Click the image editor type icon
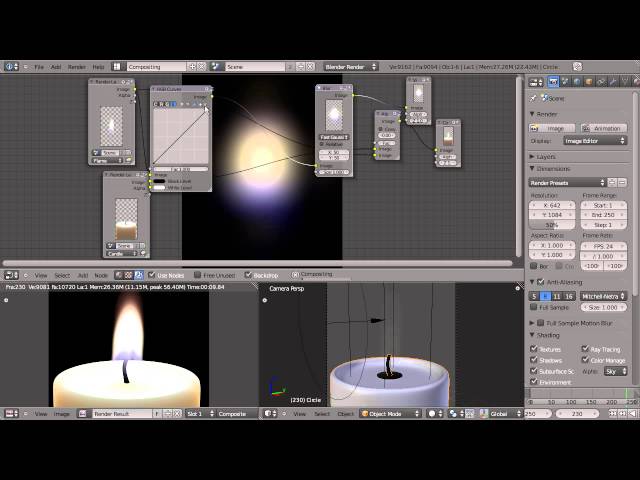This screenshot has width=640, height=480. pyautogui.click(x=11, y=413)
